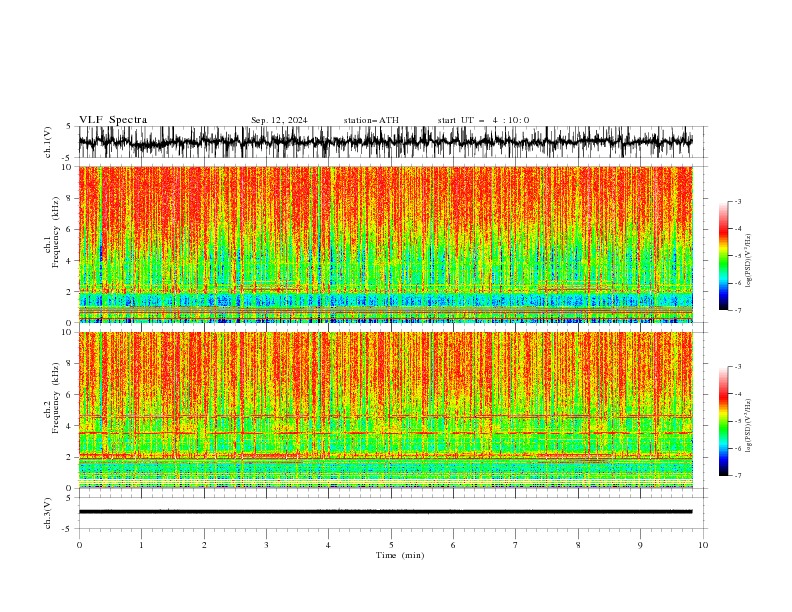792x612 pixels.
Task: Click the 'ch.1(V)' waveform axis label
Action: point(48,141)
